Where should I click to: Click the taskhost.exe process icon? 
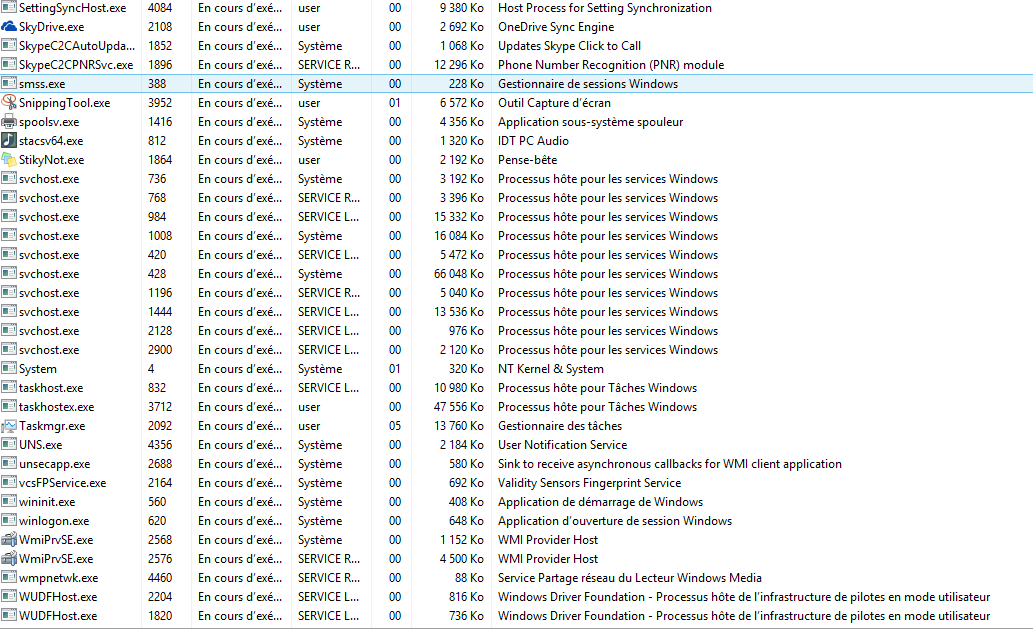click(9, 388)
